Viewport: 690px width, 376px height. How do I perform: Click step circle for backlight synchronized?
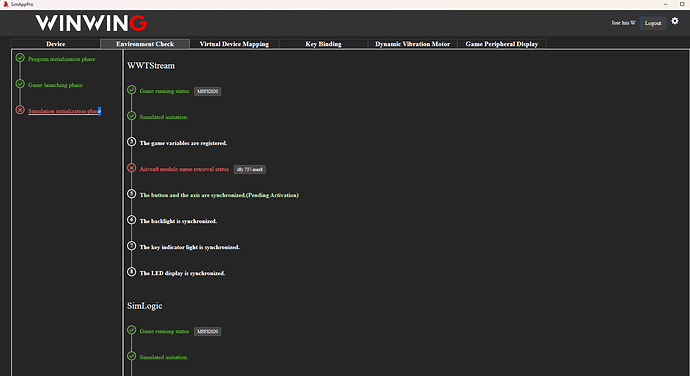(x=132, y=220)
